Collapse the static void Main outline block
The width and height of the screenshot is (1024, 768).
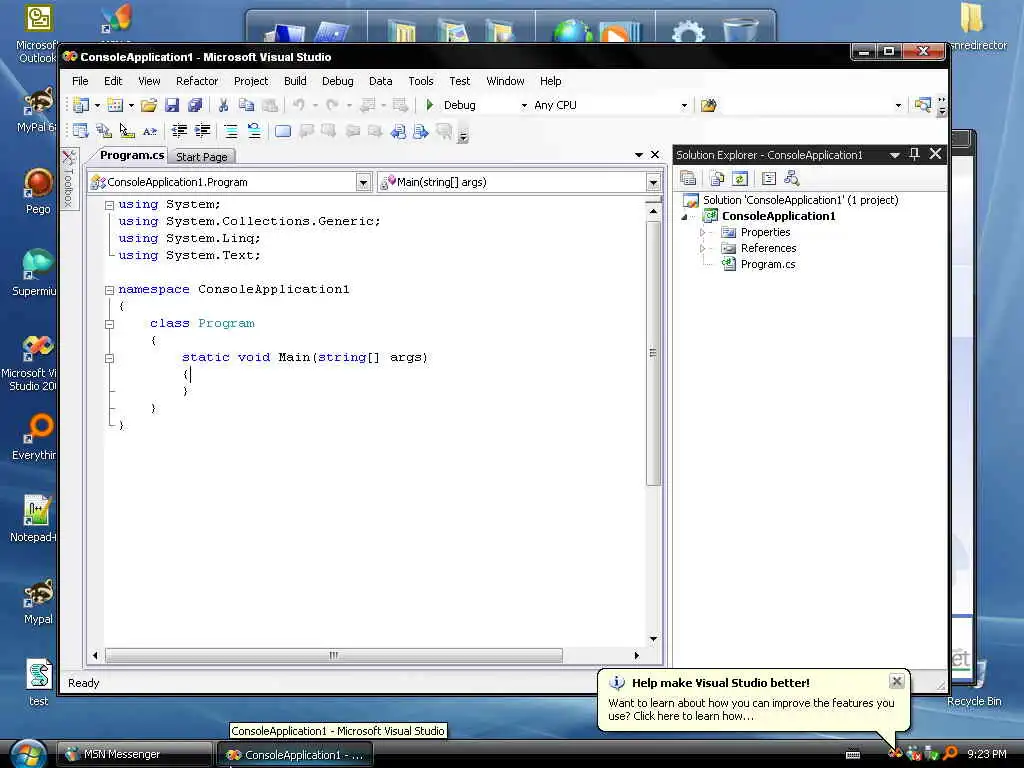point(110,358)
